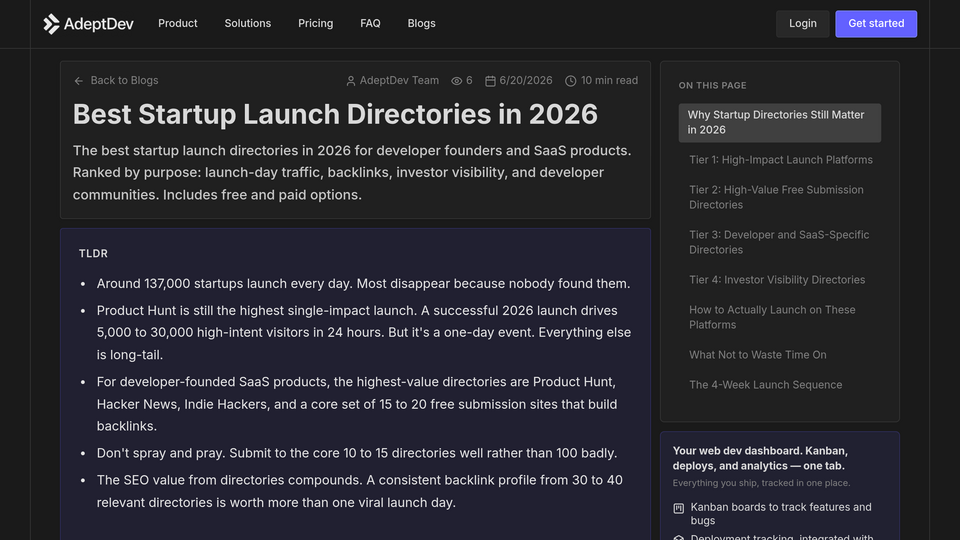Click the AdeptDev Team author name
Viewport: 960px width, 540px height.
click(399, 80)
